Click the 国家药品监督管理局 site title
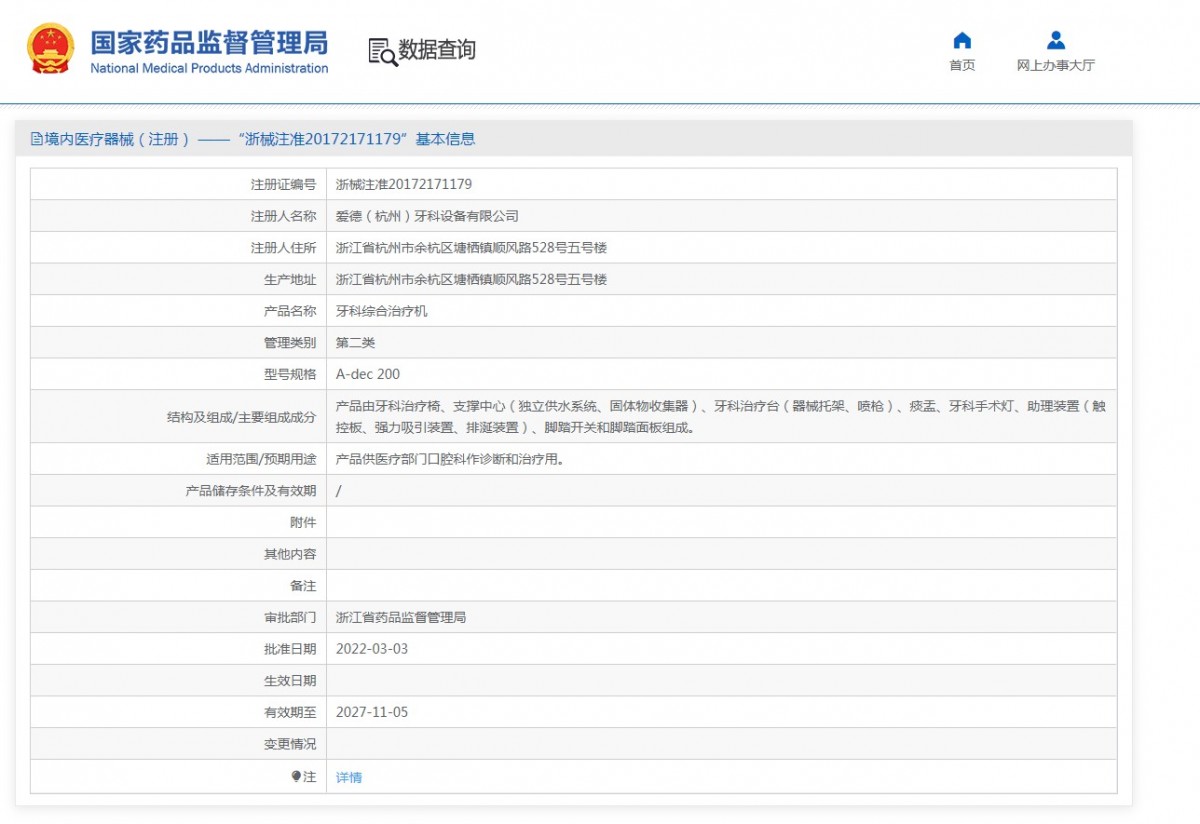This screenshot has width=1200, height=824. pos(209,42)
